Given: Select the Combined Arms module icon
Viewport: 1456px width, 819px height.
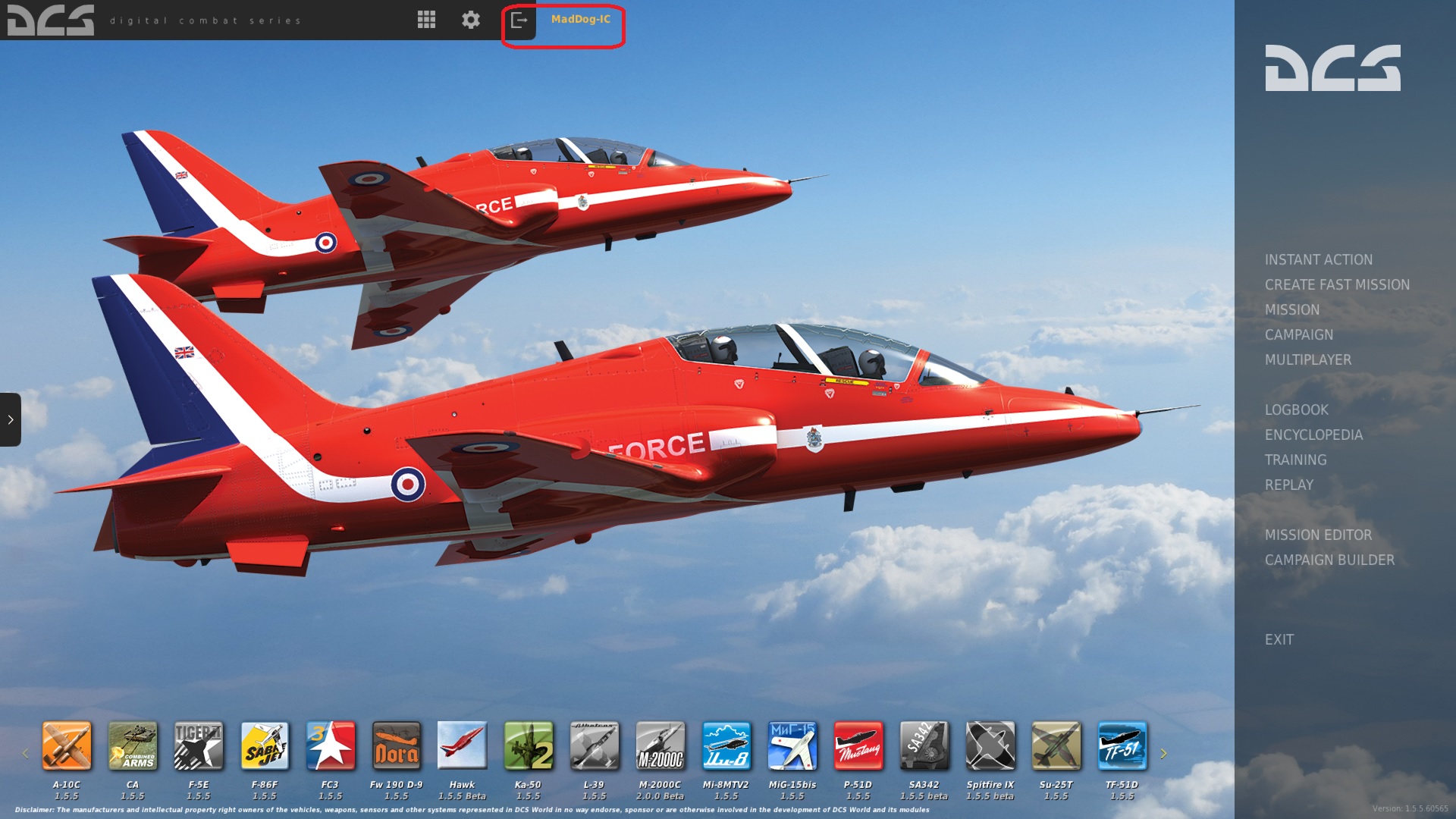Looking at the screenshot, I should click(x=133, y=745).
